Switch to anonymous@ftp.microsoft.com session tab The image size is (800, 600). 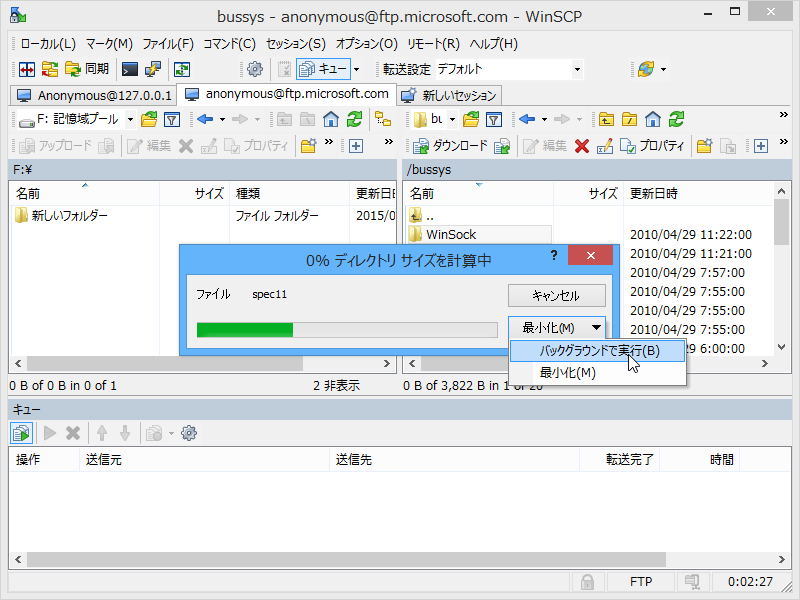tap(287, 94)
